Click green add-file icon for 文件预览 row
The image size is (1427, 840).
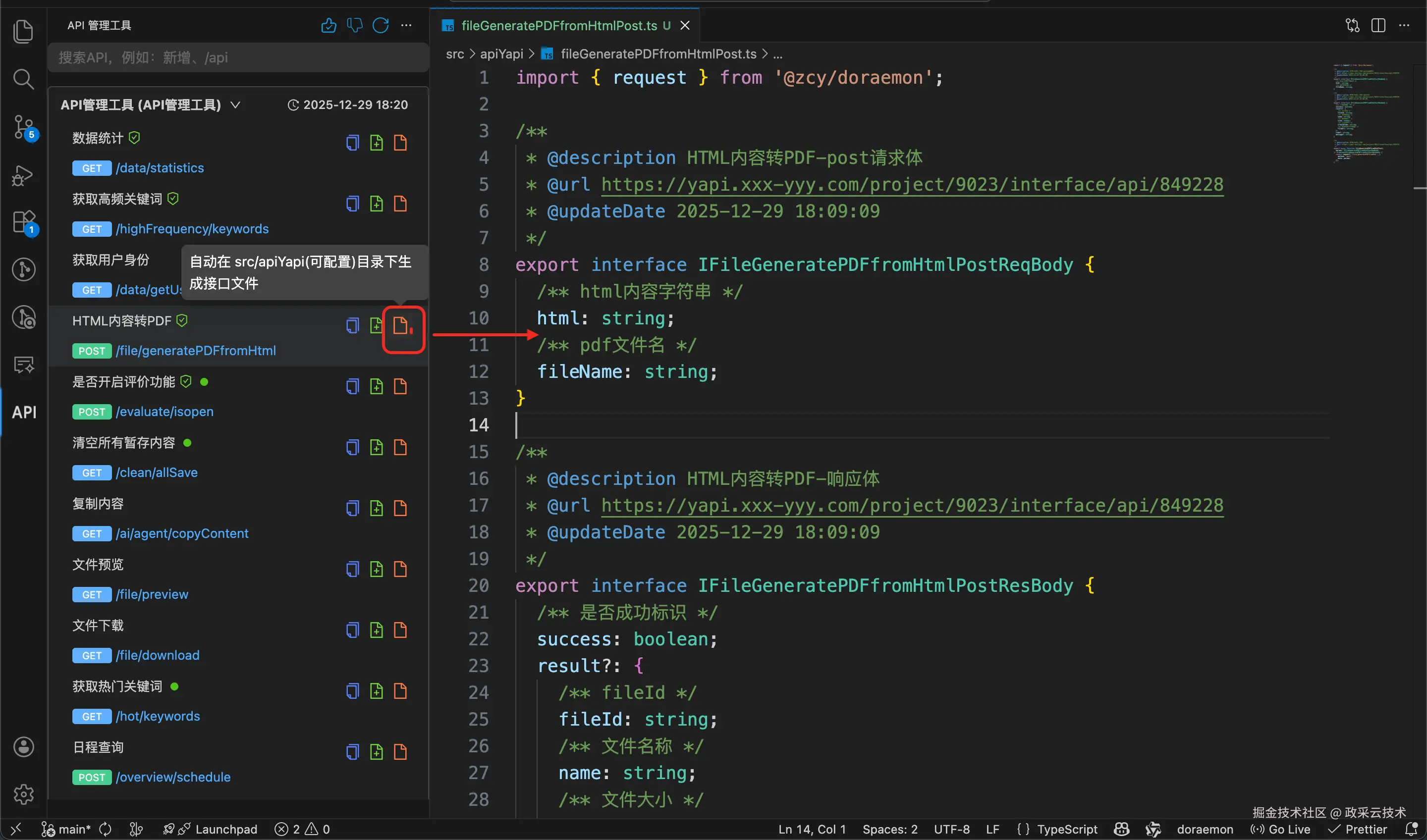(376, 569)
